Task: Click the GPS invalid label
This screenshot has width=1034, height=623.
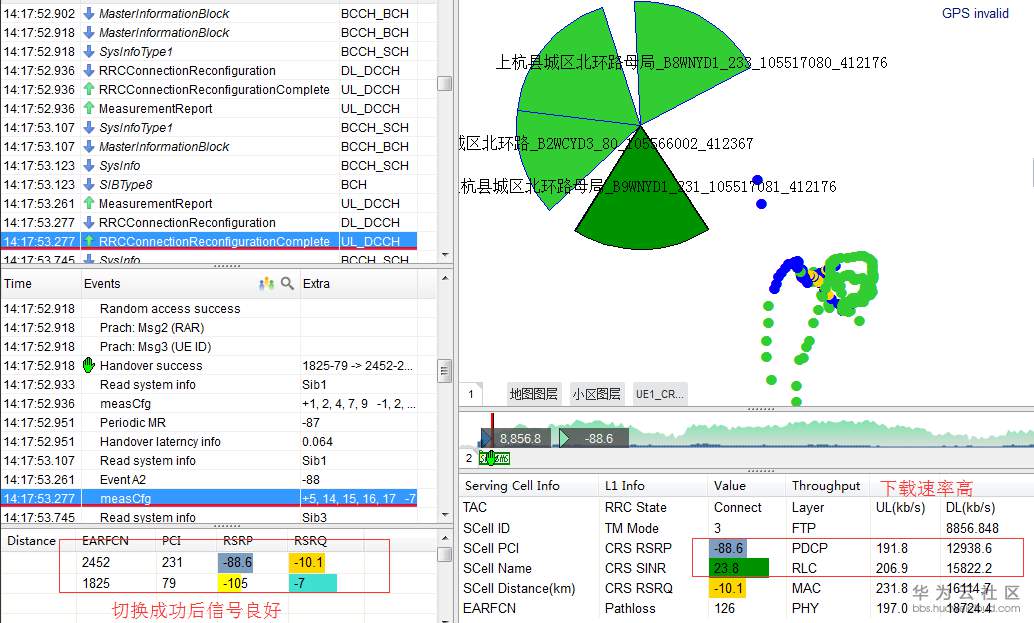Action: tap(975, 13)
